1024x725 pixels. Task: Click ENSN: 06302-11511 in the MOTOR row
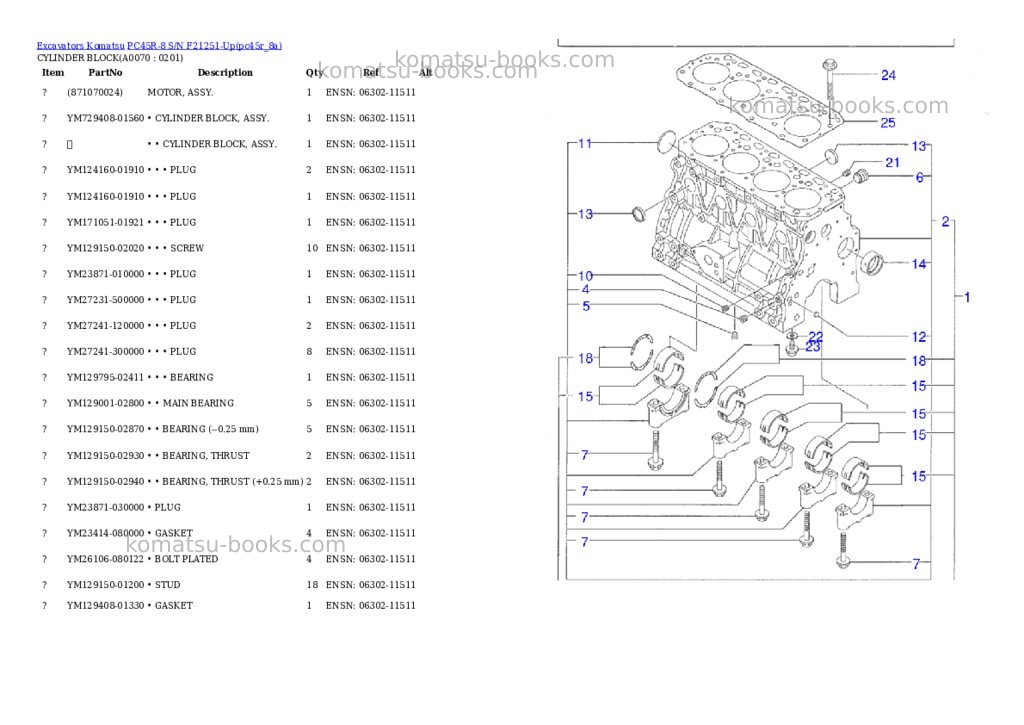(370, 93)
